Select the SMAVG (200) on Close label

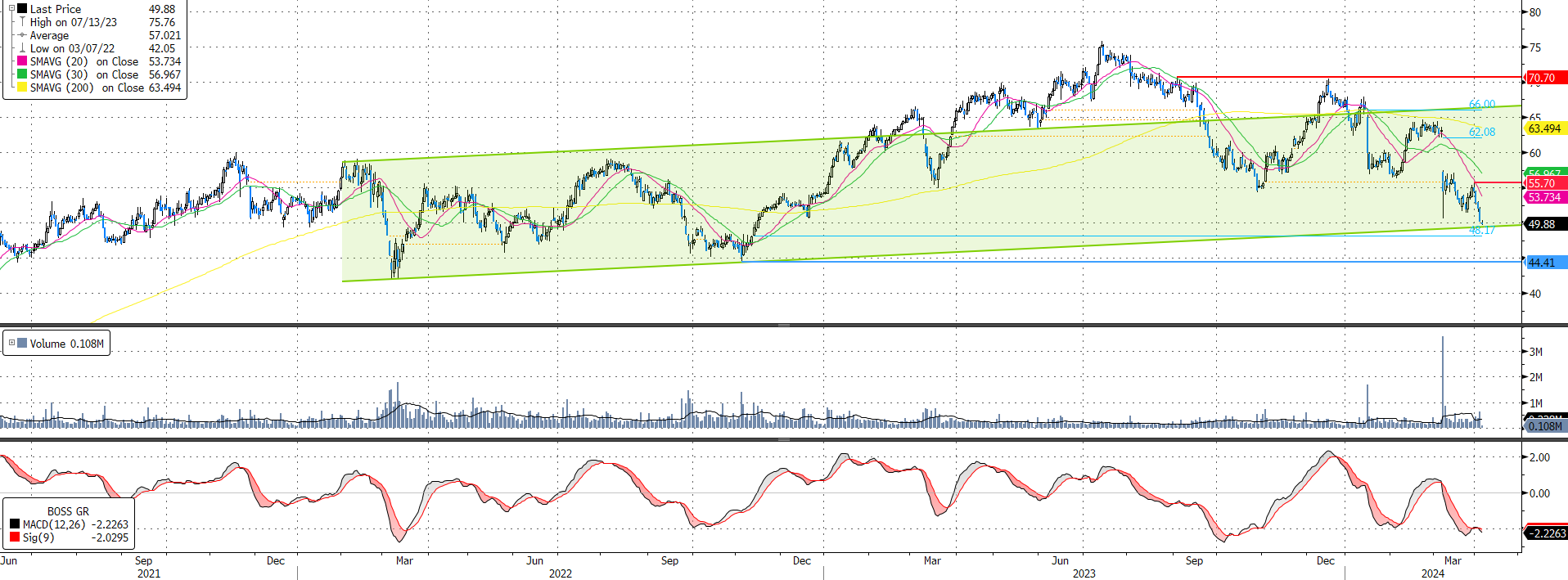coord(88,88)
